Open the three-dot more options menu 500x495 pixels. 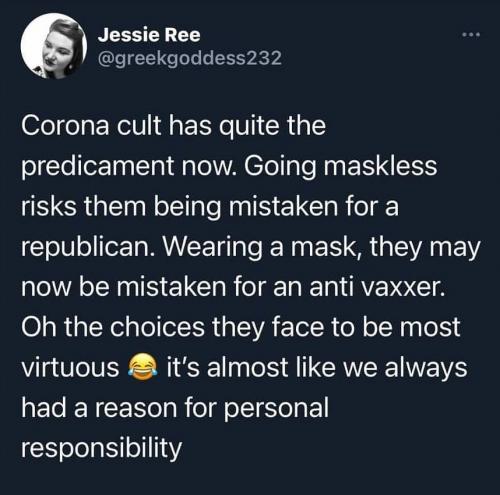[471, 34]
